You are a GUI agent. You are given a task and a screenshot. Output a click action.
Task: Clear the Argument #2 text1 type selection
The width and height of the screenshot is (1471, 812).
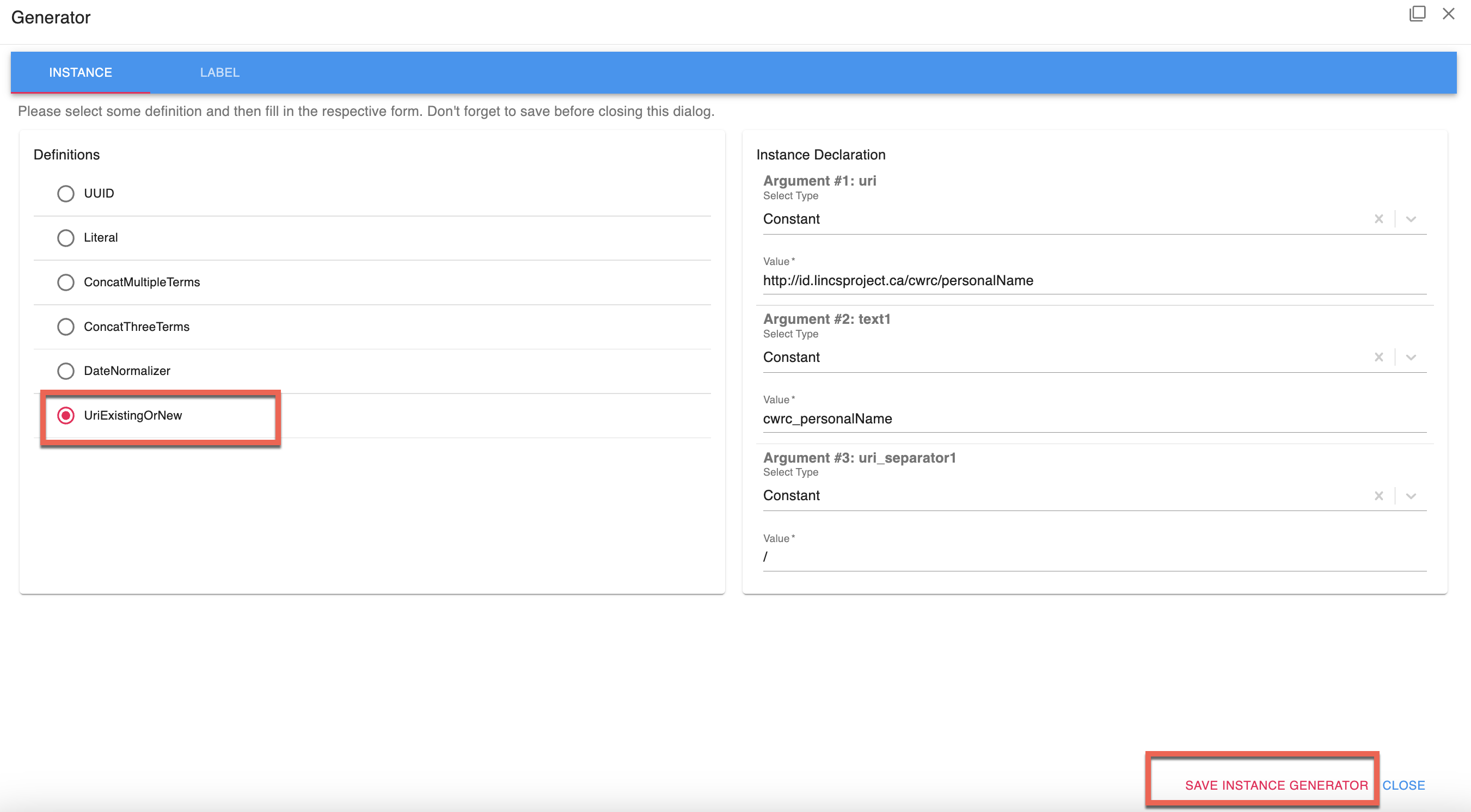1378,358
